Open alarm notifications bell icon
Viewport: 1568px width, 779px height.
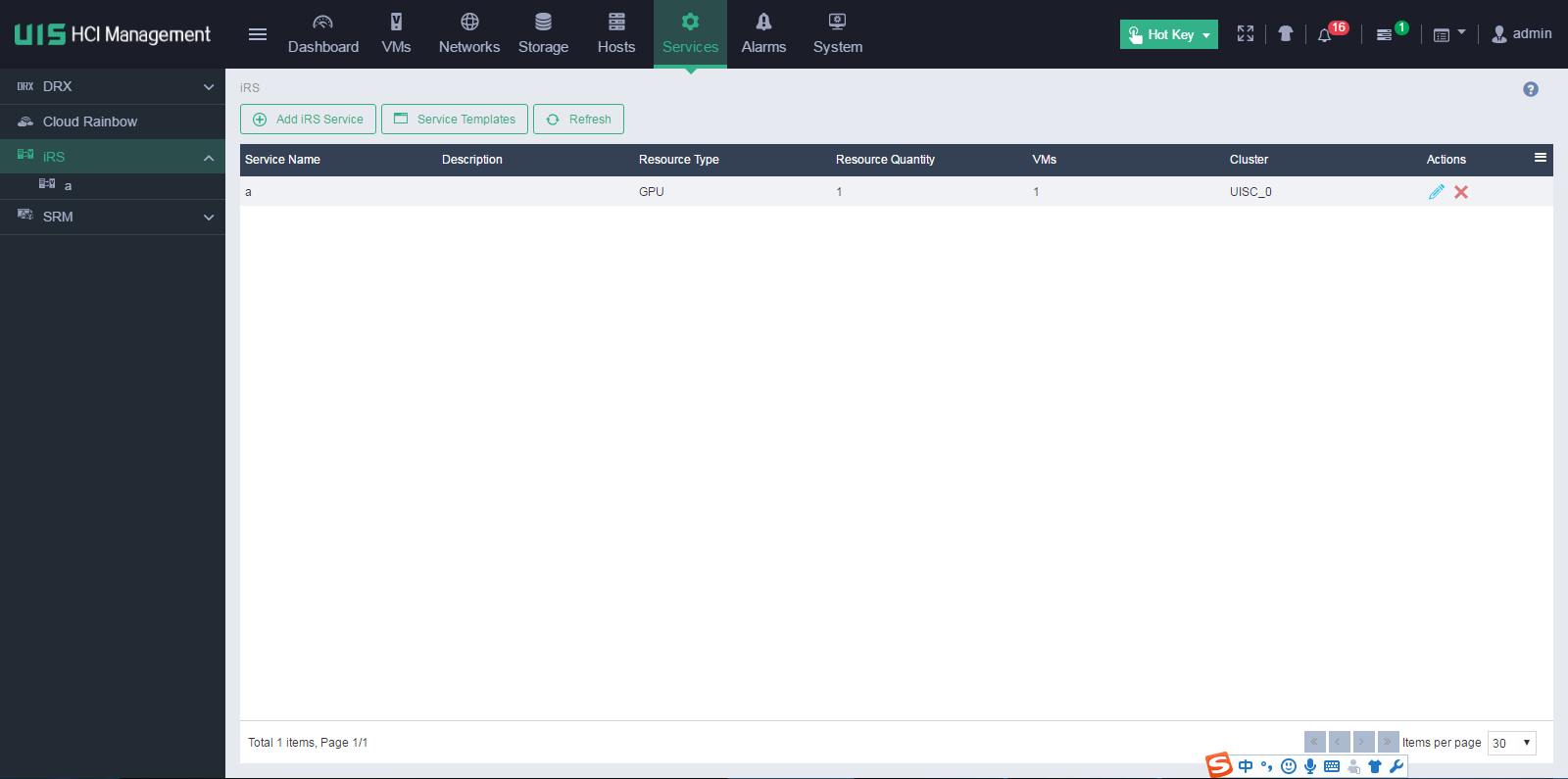pos(1325,35)
